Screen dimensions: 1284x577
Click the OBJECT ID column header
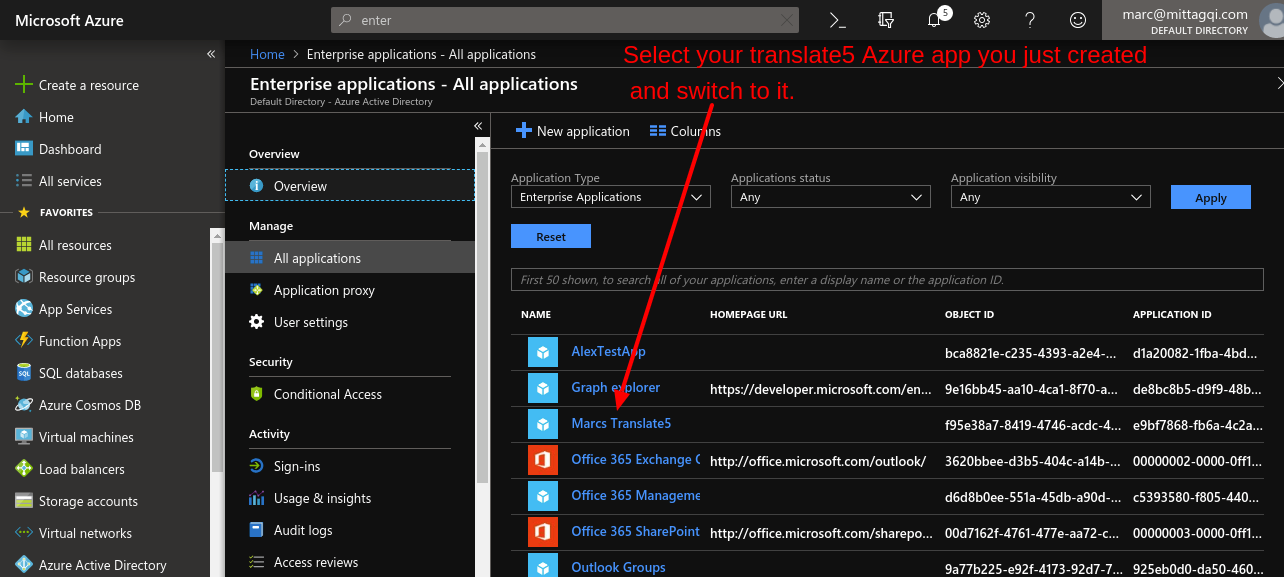coord(969,314)
